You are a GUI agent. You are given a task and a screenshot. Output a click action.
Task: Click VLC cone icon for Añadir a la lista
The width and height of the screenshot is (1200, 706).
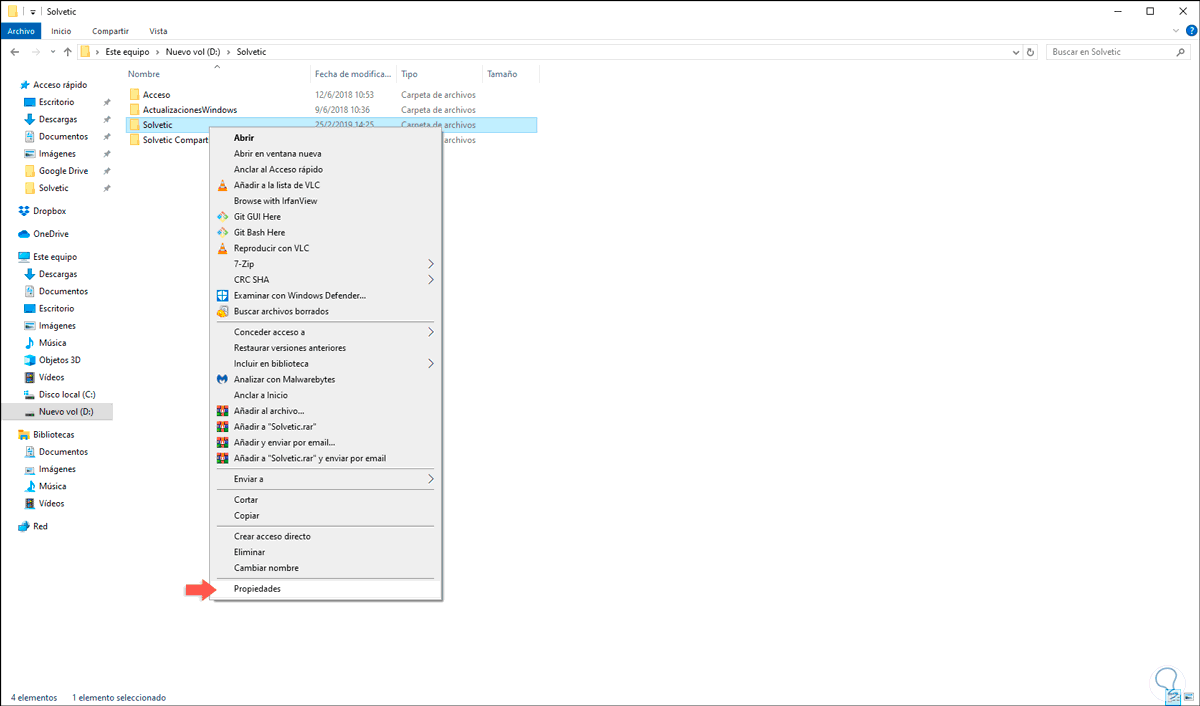[x=224, y=185]
